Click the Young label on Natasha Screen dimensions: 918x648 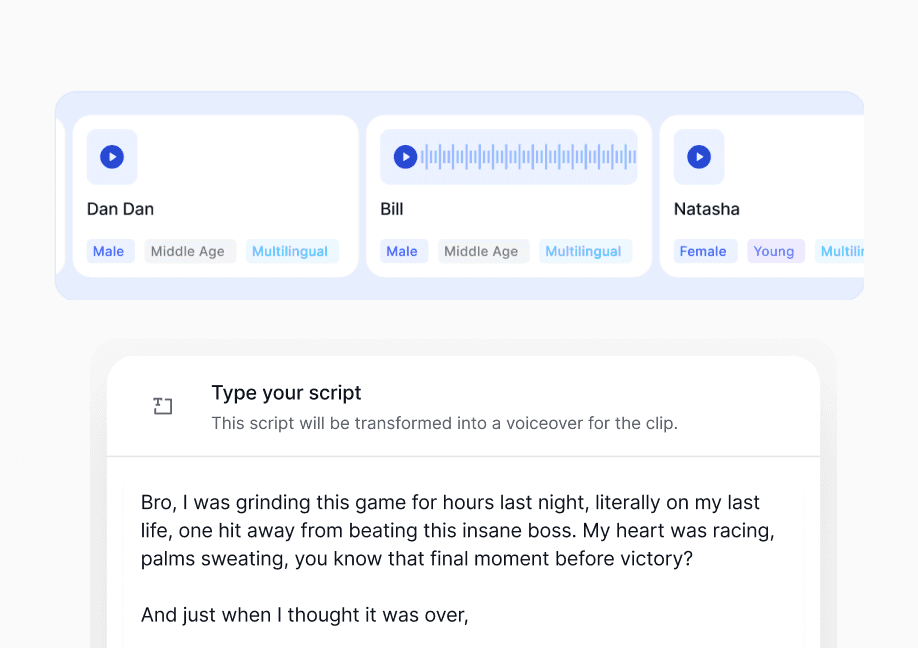776,251
